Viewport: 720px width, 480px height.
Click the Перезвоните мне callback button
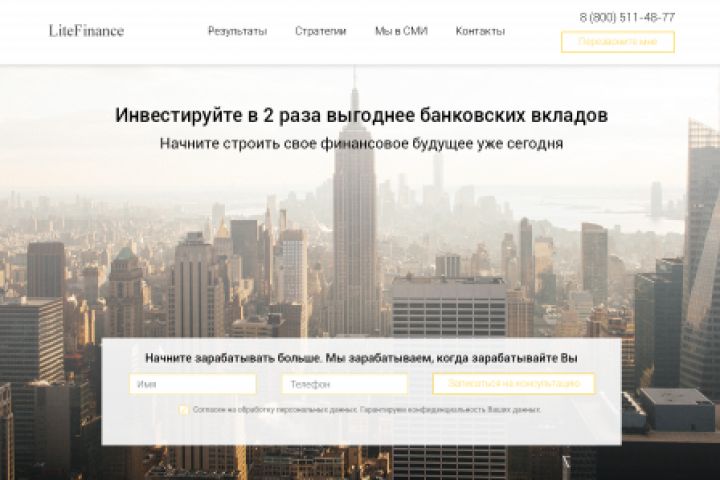pyautogui.click(x=618, y=42)
